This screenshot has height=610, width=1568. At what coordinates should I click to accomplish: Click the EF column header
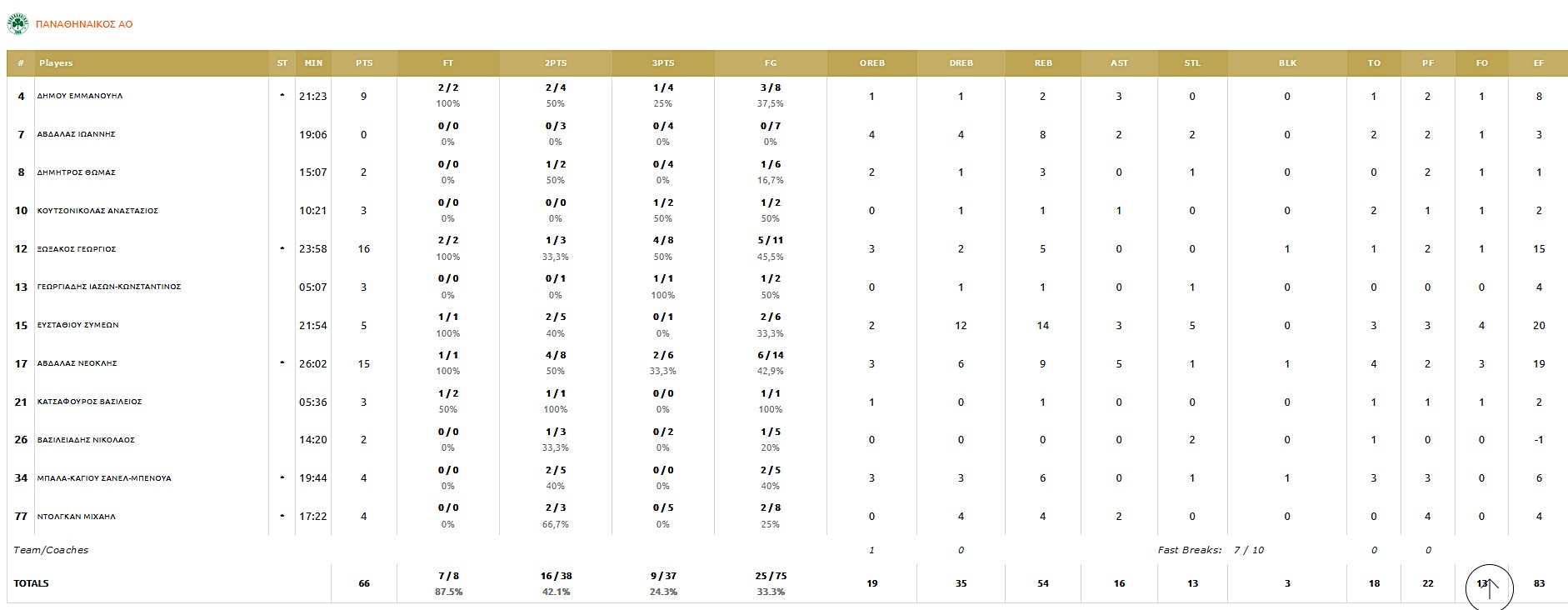coord(1538,63)
